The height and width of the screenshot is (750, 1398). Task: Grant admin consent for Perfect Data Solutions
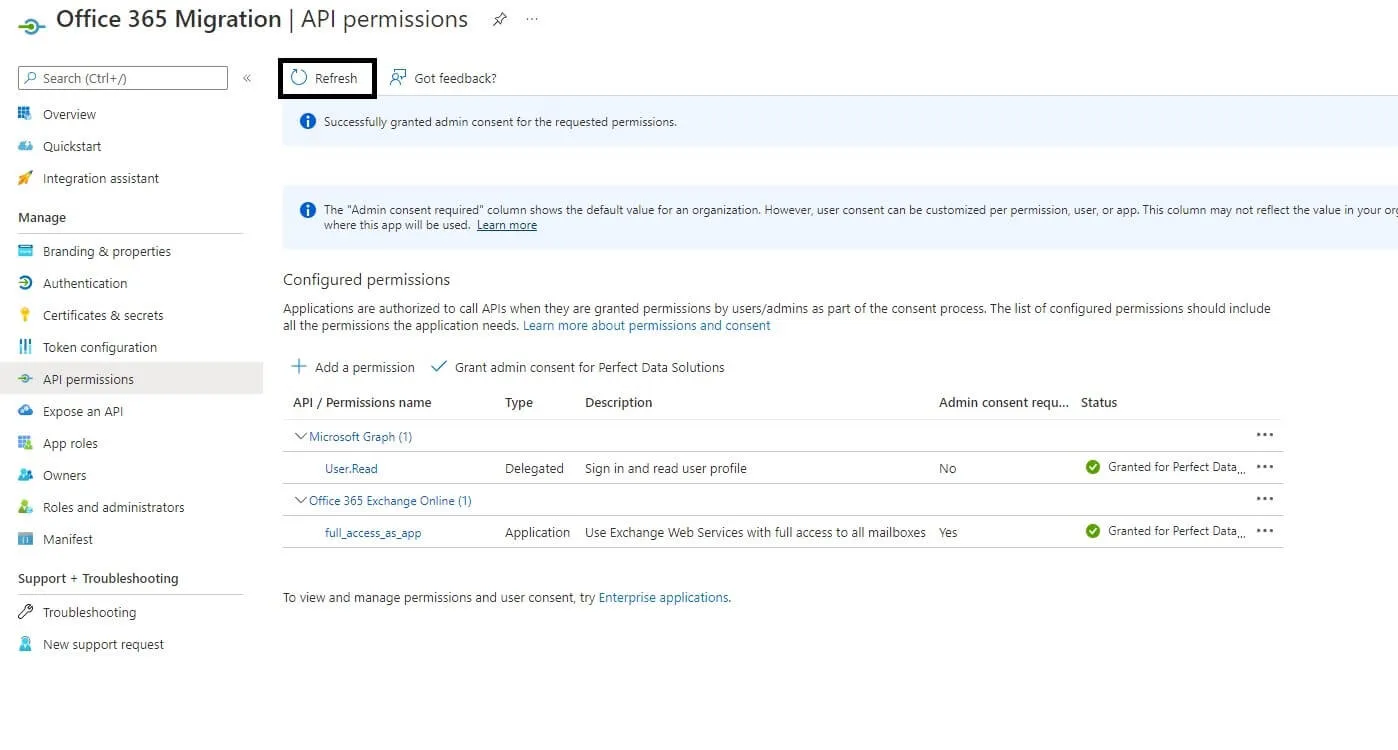pyautogui.click(x=577, y=367)
